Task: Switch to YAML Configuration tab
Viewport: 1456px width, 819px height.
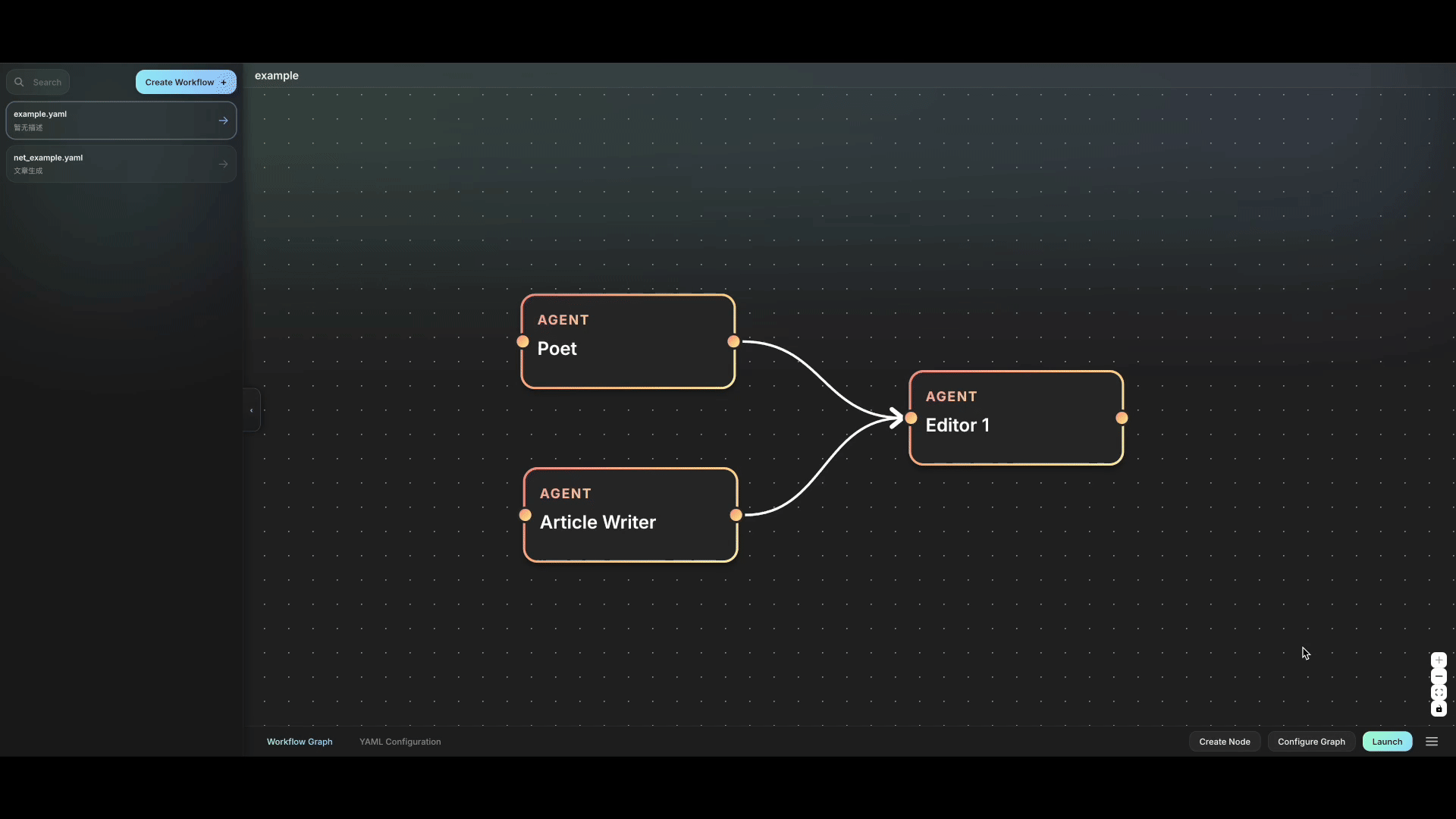Action: 400,742
